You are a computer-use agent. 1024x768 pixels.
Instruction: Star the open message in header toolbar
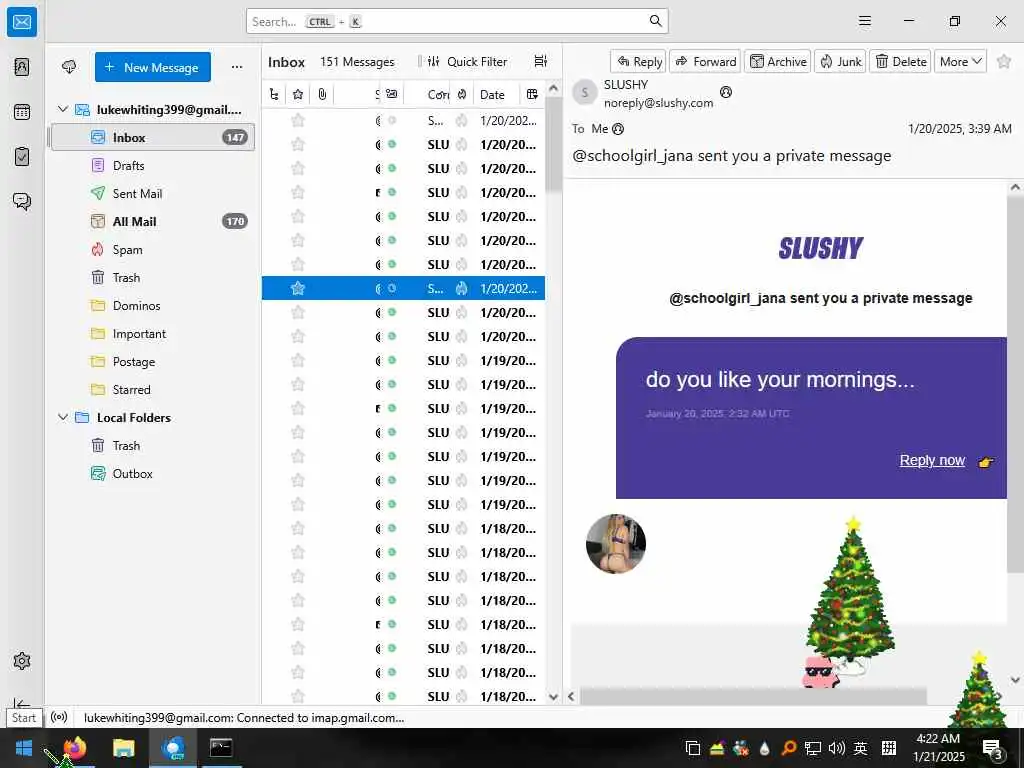[1004, 61]
